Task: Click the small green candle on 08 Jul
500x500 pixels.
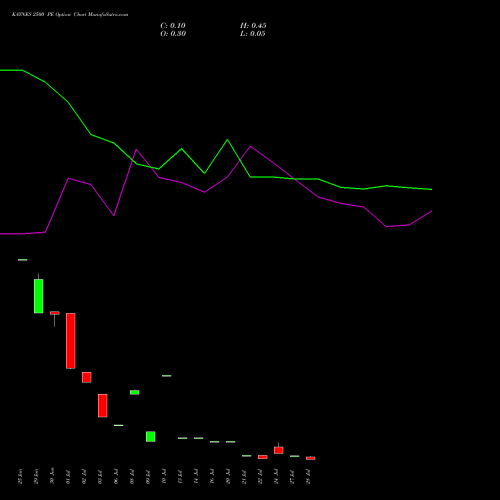Action: pos(135,392)
